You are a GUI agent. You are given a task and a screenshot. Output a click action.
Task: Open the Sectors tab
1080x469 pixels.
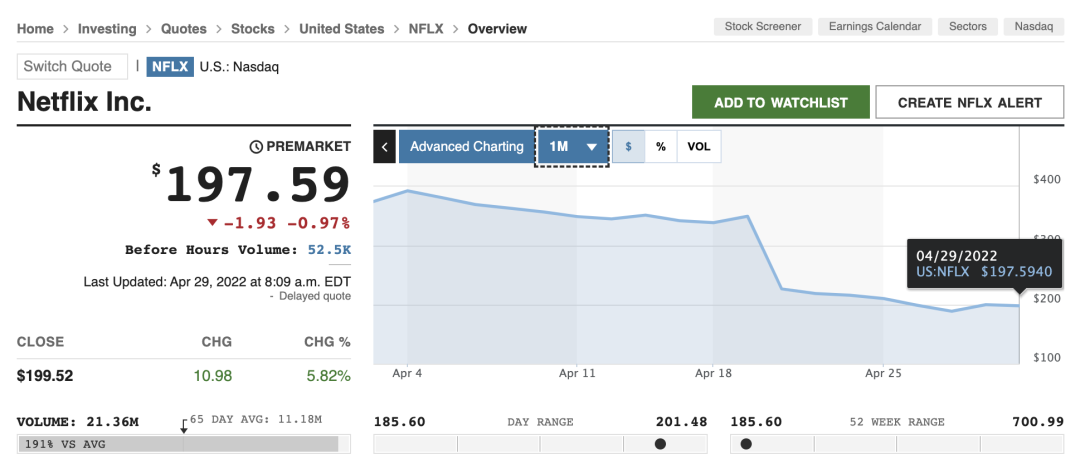tap(968, 27)
